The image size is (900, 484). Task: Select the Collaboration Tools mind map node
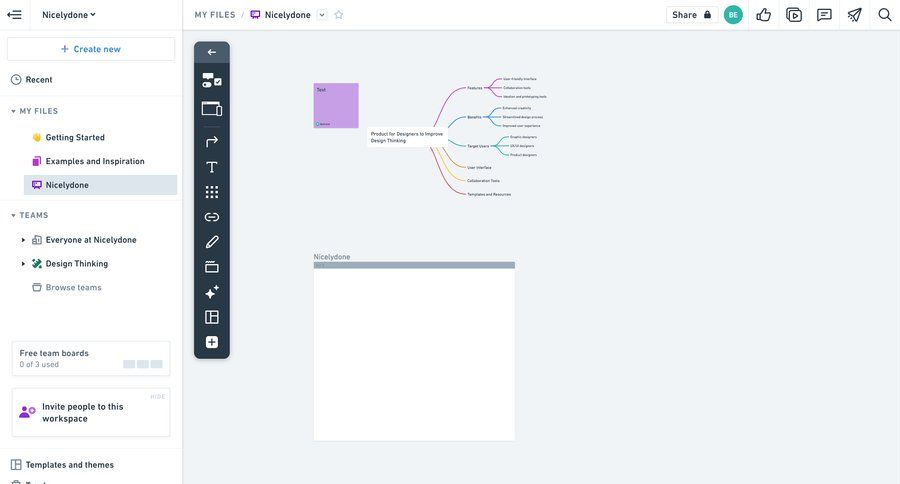[483, 181]
